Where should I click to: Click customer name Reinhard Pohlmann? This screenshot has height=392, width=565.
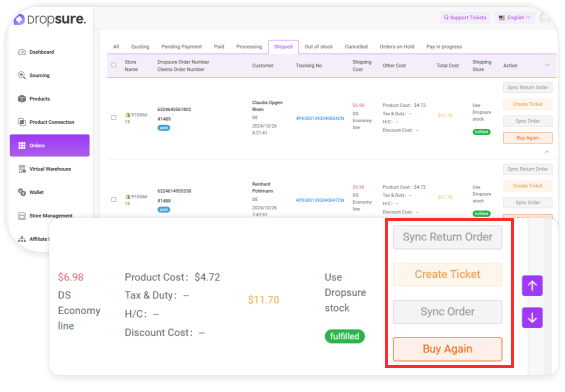coord(262,187)
